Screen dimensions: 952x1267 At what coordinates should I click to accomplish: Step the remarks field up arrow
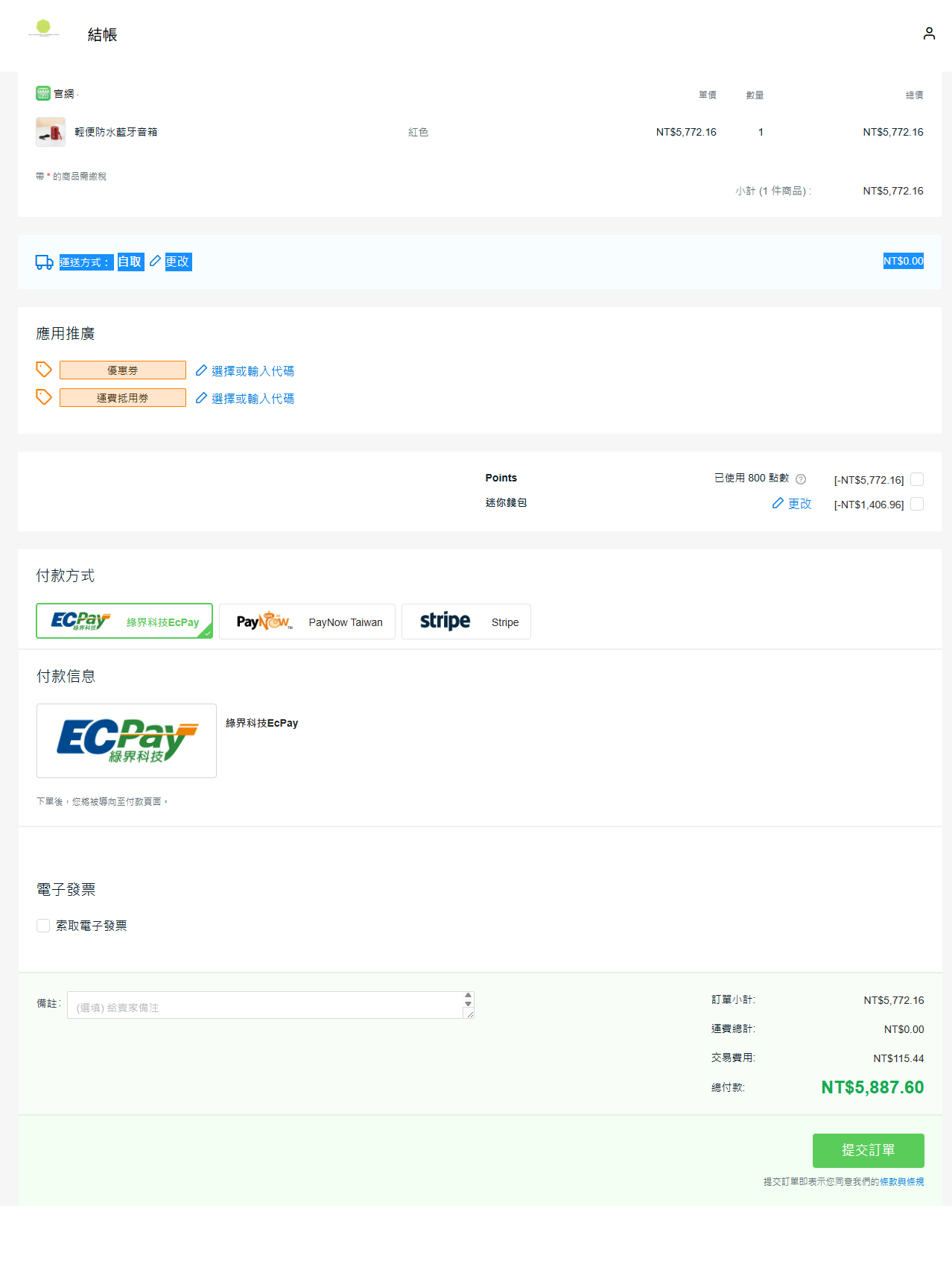pyautogui.click(x=468, y=996)
